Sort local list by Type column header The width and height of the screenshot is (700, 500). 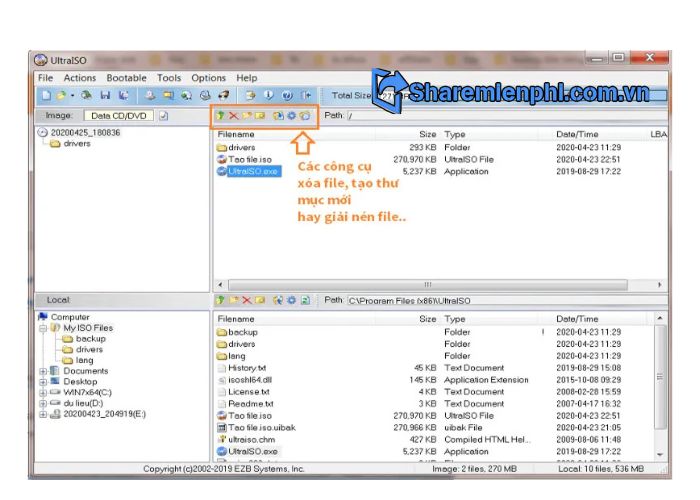click(x=455, y=319)
